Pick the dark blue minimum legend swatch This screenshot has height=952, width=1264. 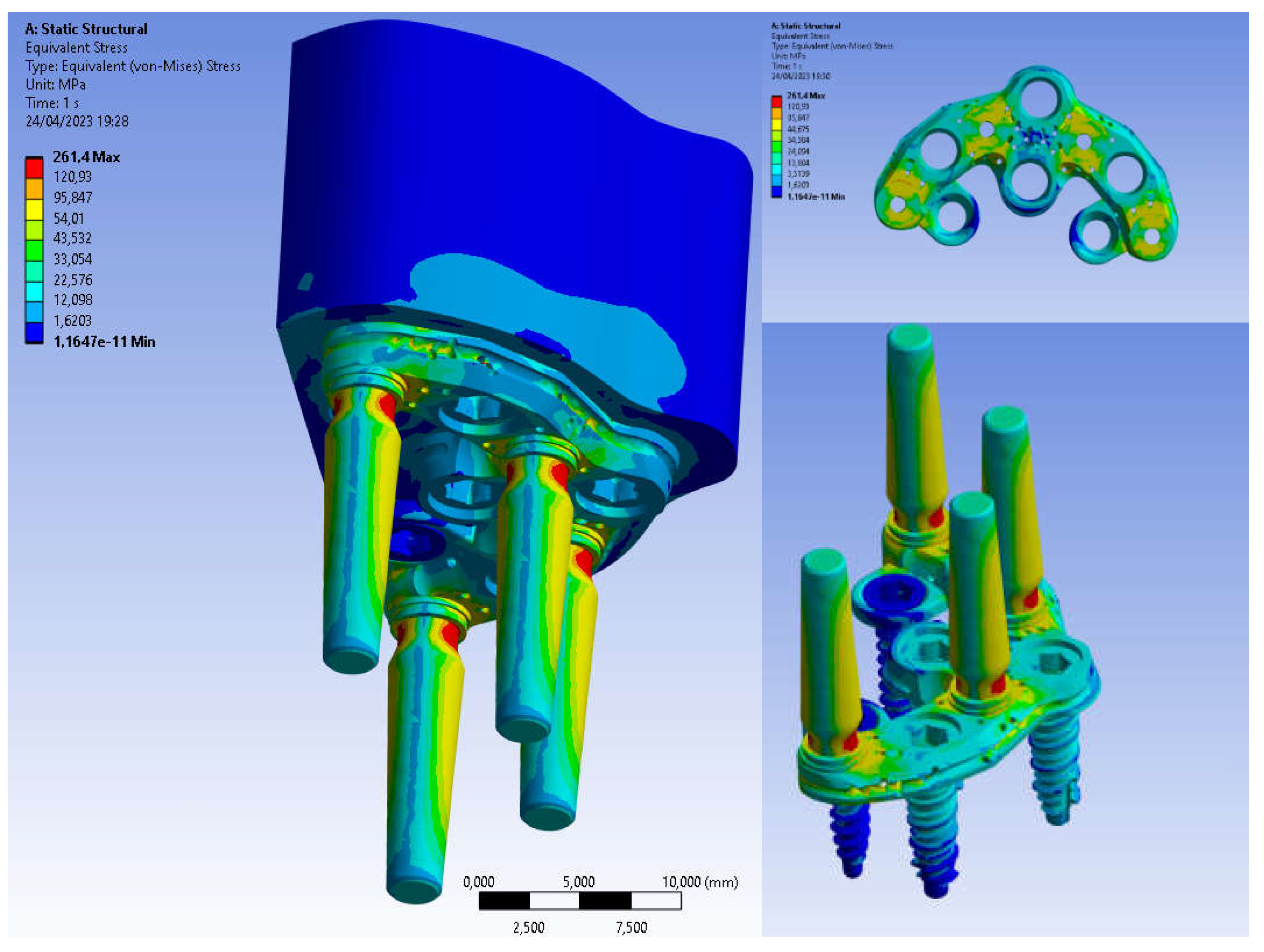(34, 332)
